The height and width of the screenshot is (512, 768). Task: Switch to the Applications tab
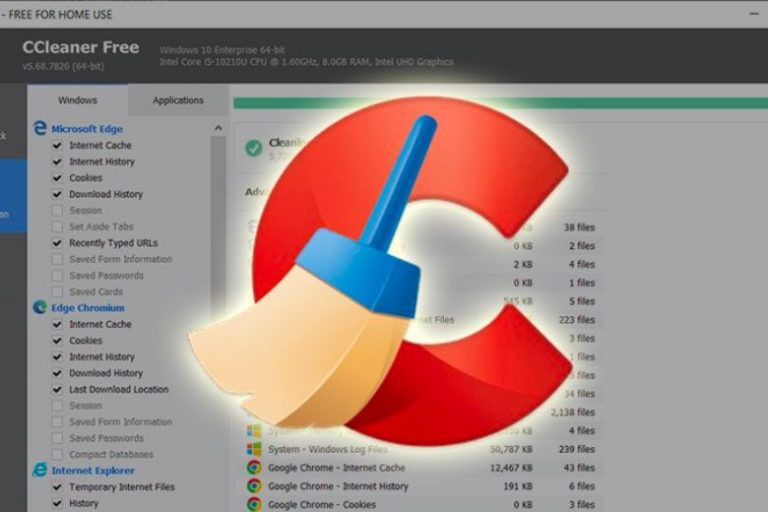178,100
